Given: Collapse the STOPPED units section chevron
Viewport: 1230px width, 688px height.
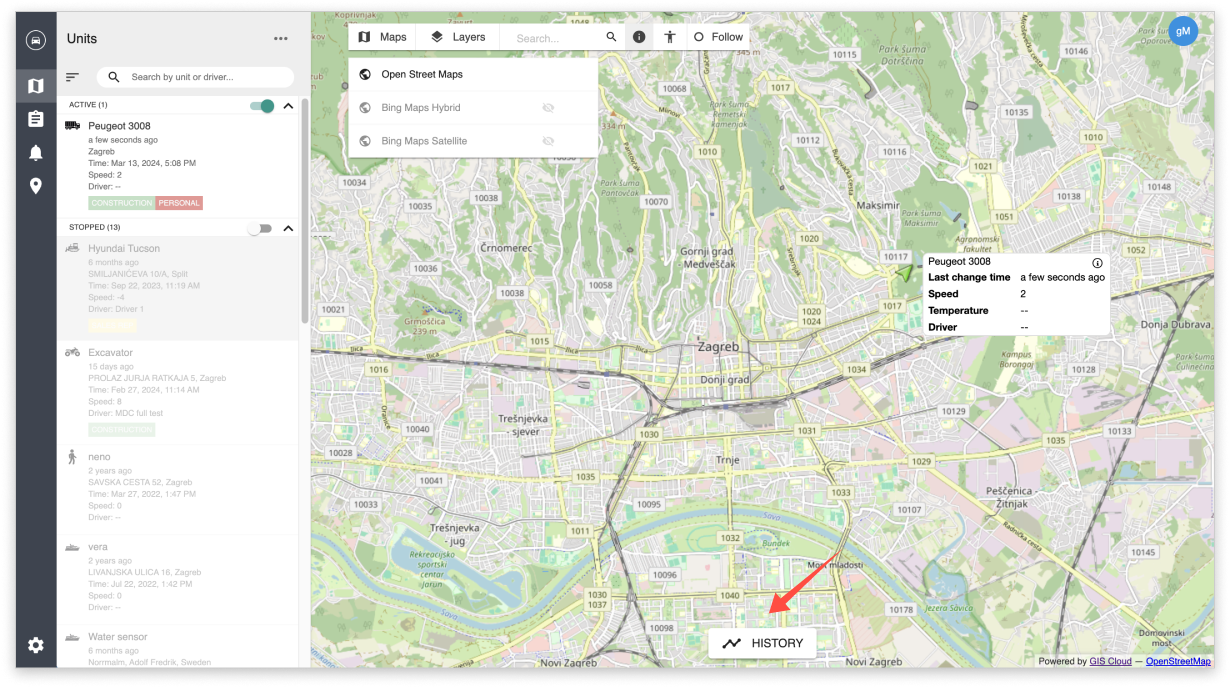Looking at the screenshot, I should click(x=288, y=227).
